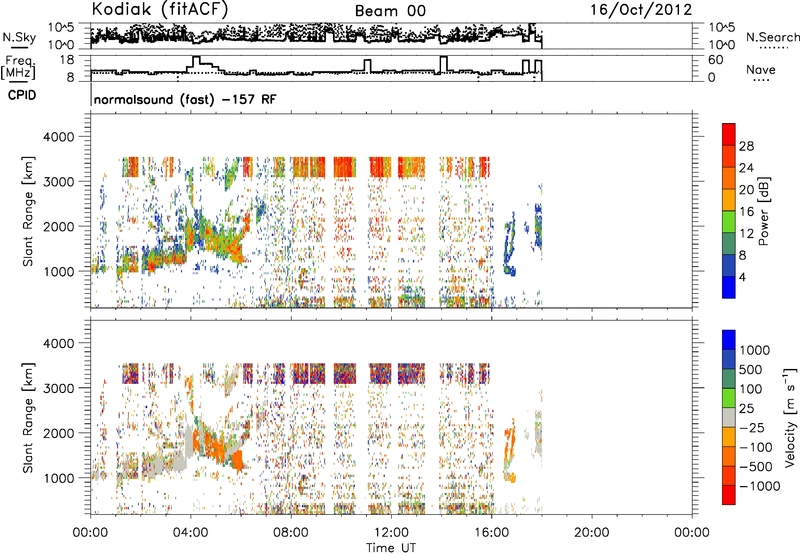Viewport: 800px width, 554px height.
Task: Click the red bottom segment of Velocity colorbar
Action: (729, 495)
